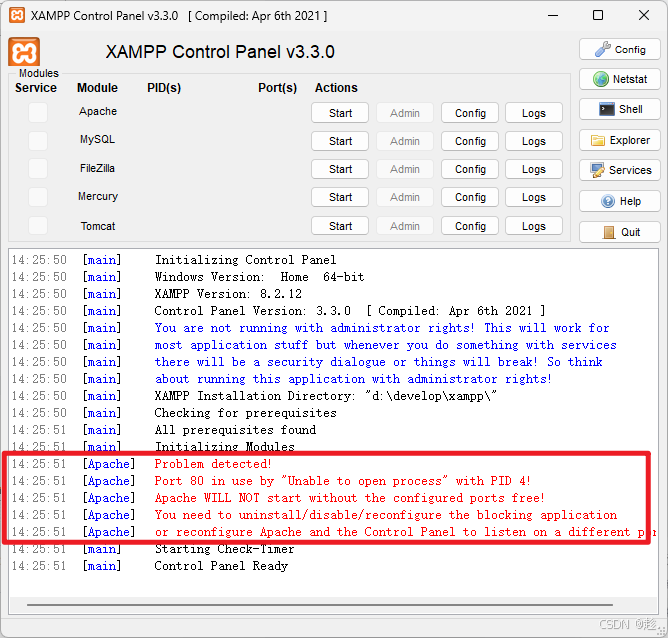
Task: Click the 'You need to uninstall/disable' log line
Action: click(x=386, y=515)
